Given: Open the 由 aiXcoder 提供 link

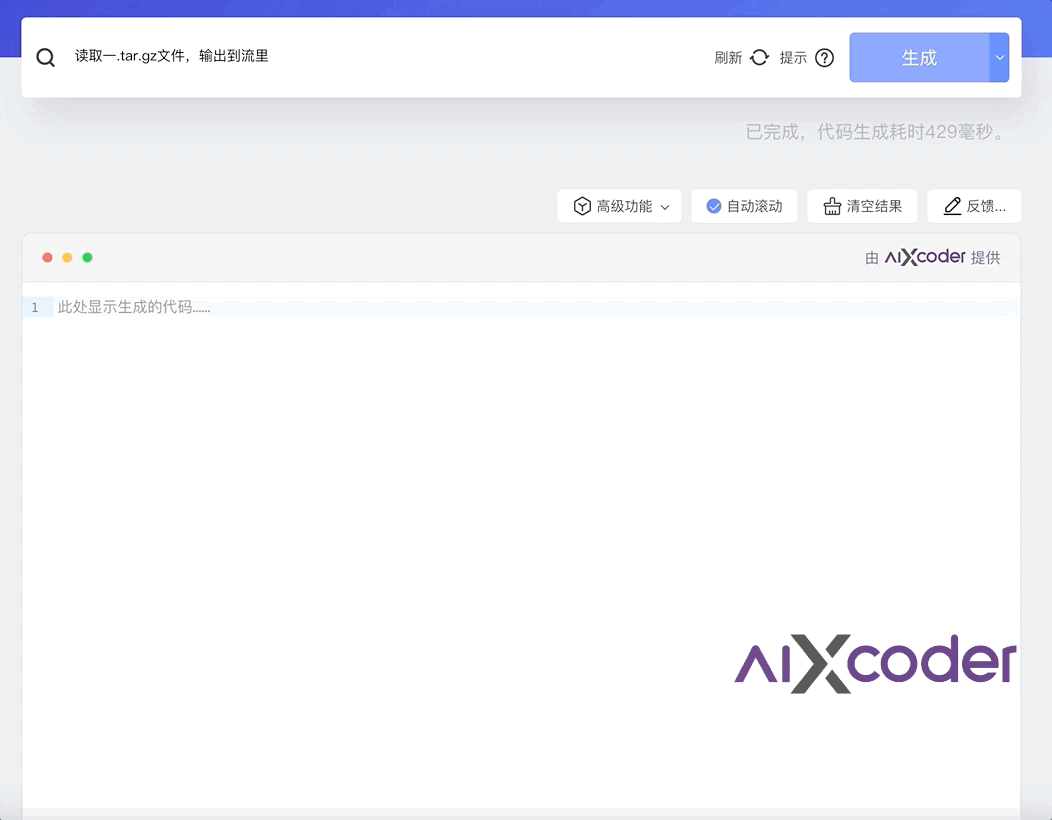Looking at the screenshot, I should (x=932, y=257).
